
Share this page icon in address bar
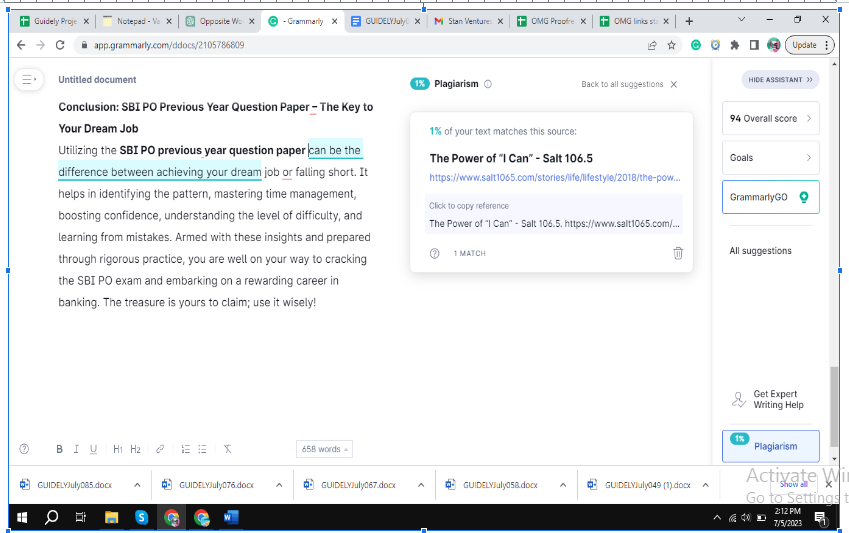coord(652,45)
